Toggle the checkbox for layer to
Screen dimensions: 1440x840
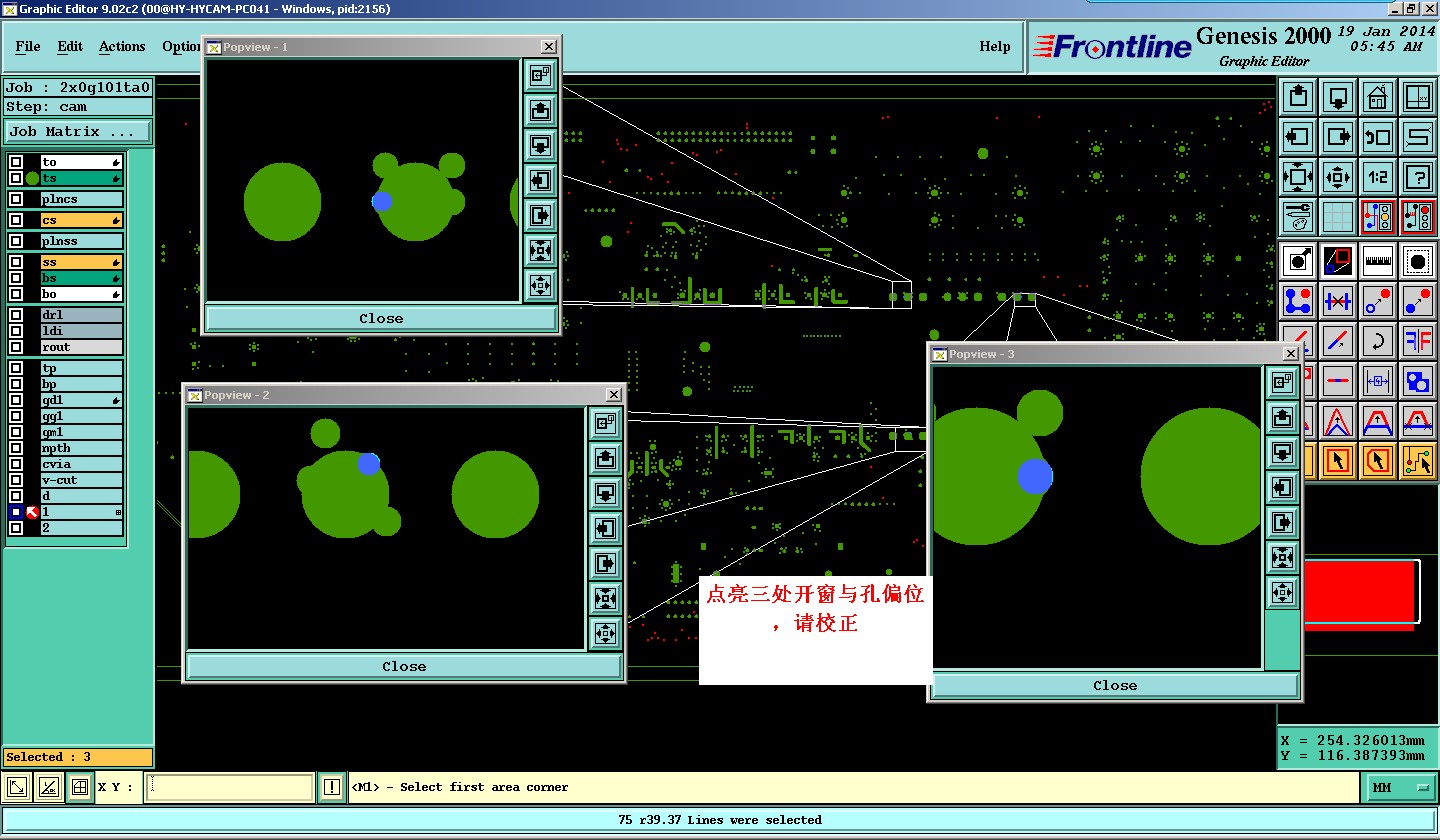16,162
